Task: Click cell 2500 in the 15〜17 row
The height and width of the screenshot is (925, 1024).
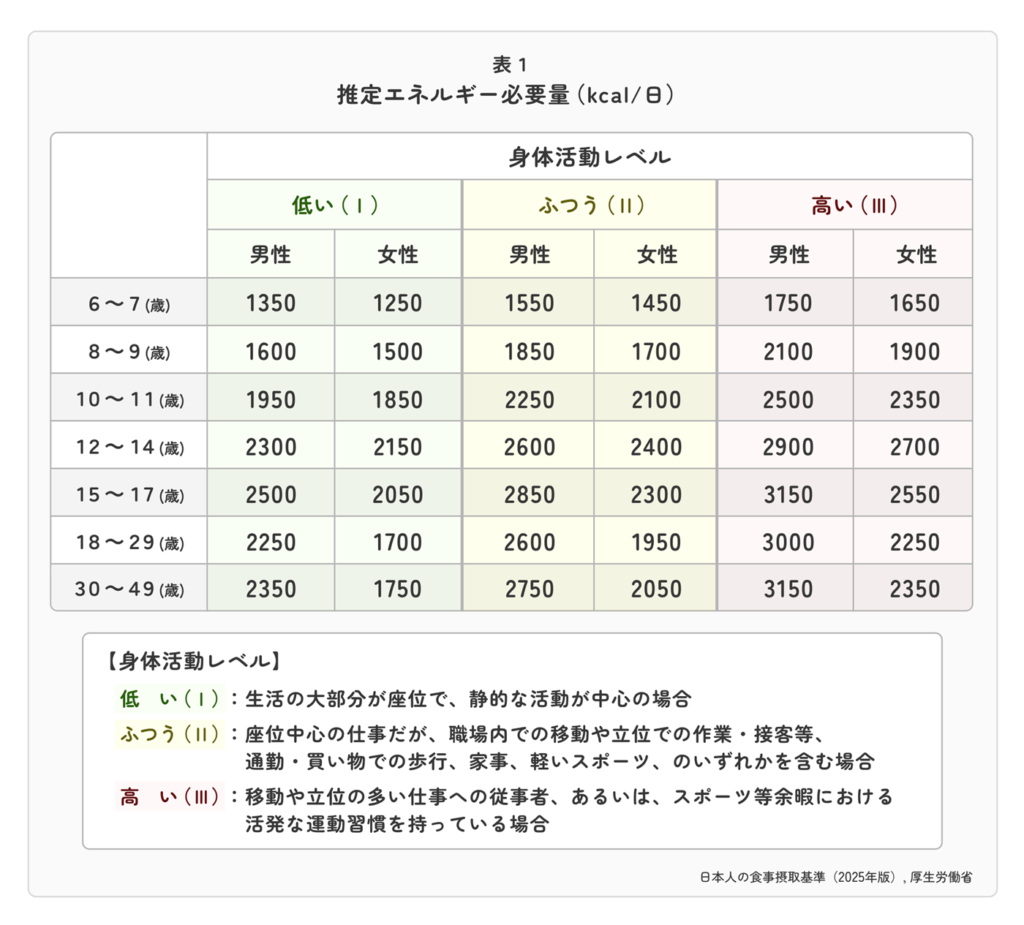Action: point(270,495)
